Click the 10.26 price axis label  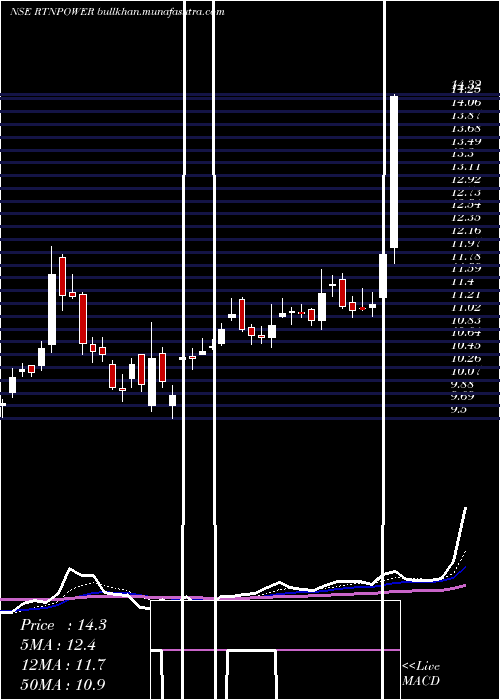466,358
